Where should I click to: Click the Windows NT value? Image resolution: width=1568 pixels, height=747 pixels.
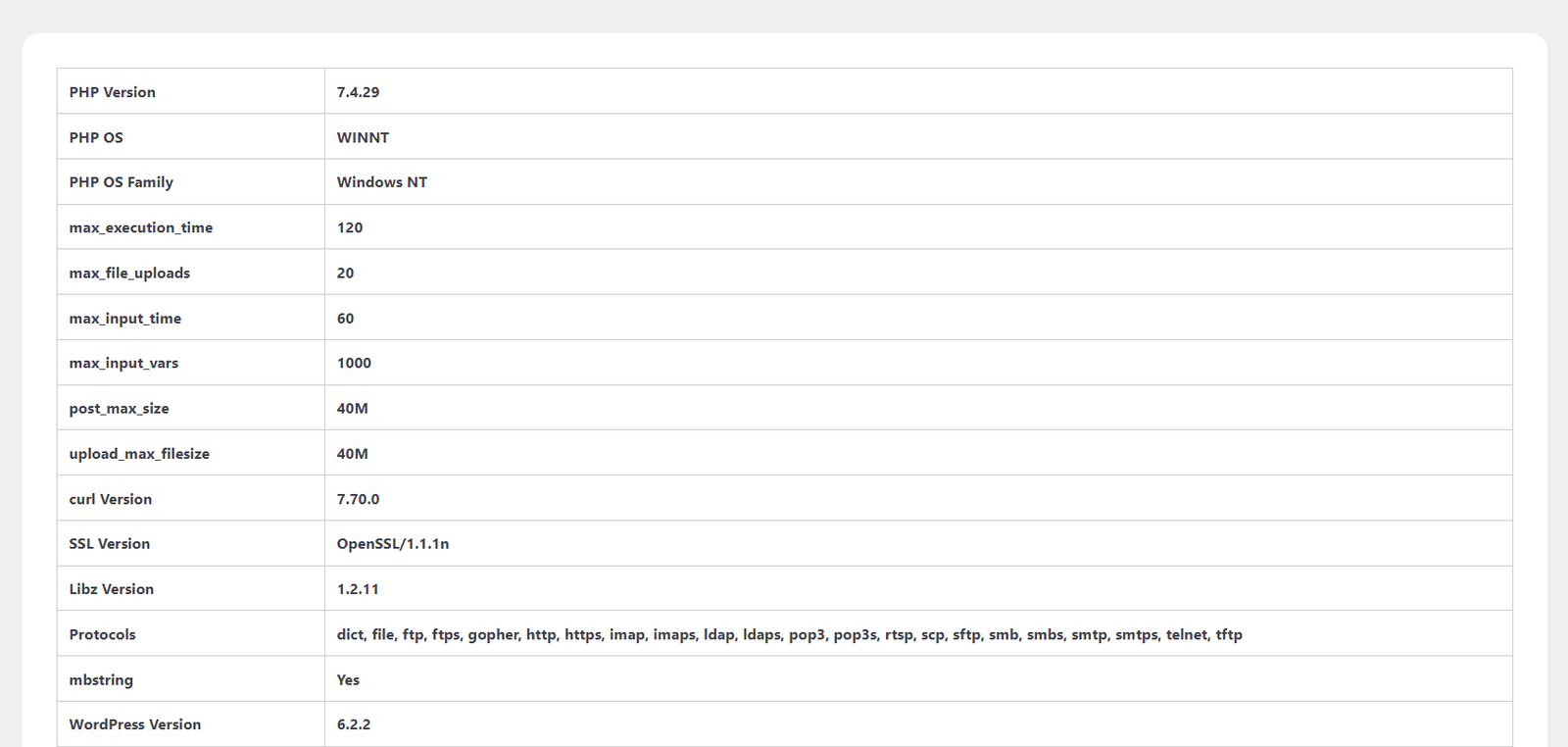(x=382, y=182)
